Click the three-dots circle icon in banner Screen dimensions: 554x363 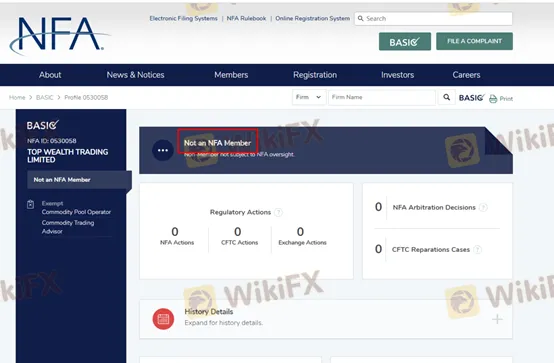pyautogui.click(x=163, y=150)
